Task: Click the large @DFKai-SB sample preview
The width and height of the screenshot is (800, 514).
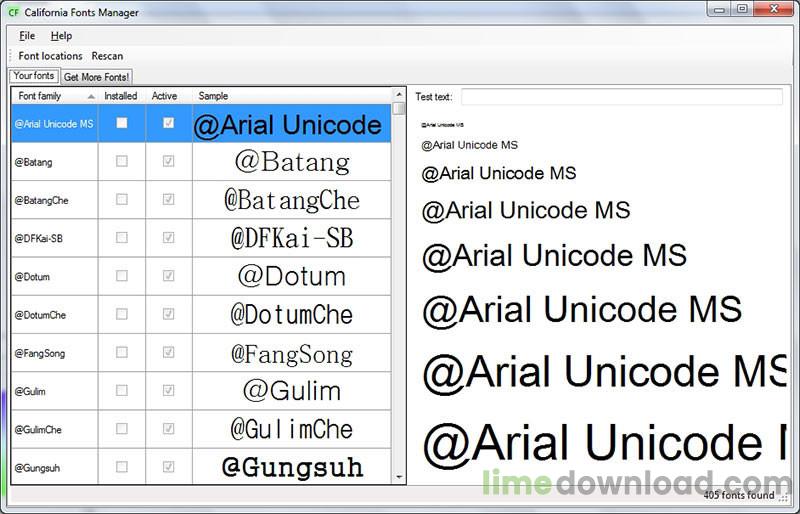Action: coord(292,238)
